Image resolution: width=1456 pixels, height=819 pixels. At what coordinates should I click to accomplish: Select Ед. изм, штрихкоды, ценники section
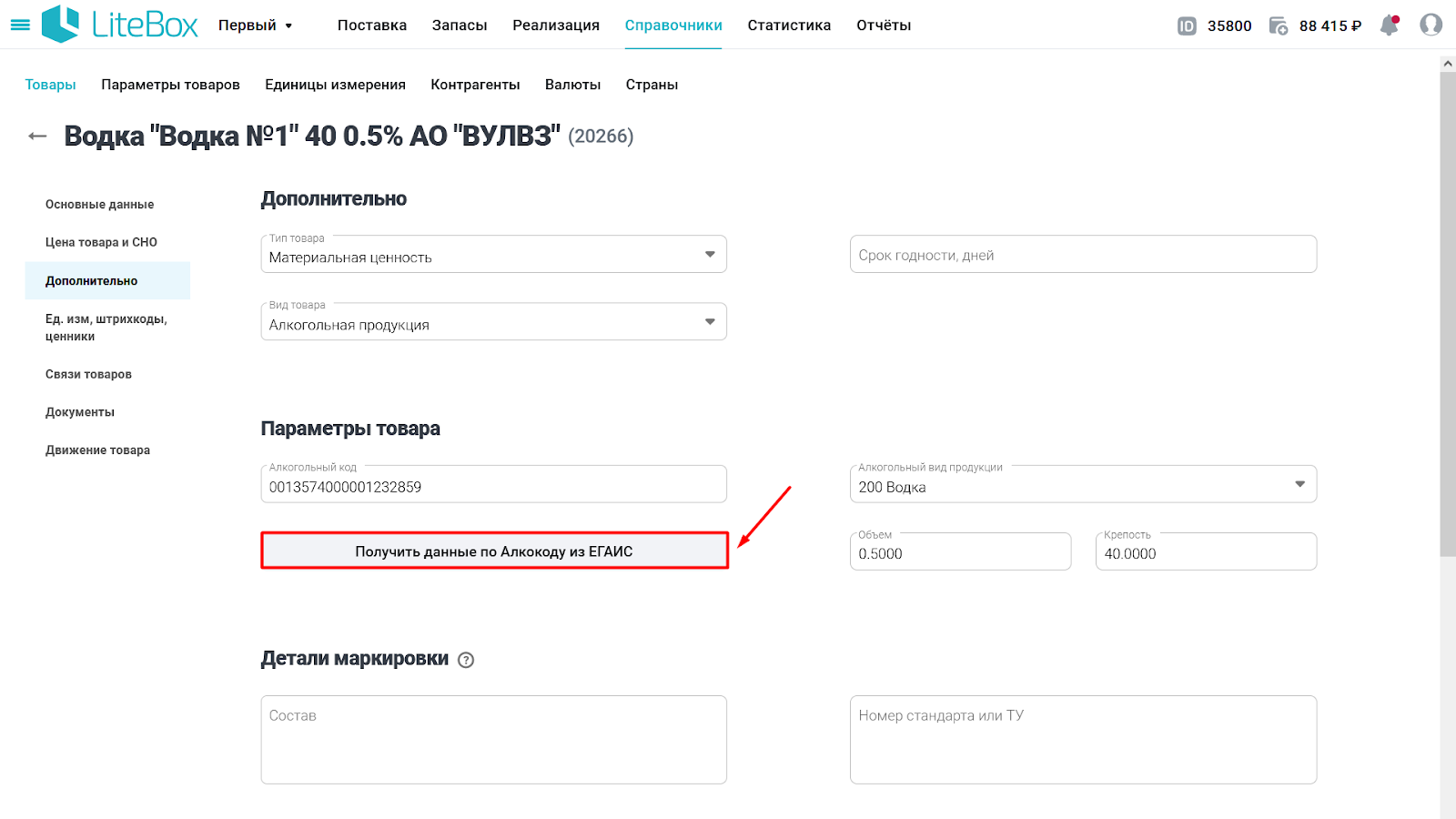(x=107, y=328)
